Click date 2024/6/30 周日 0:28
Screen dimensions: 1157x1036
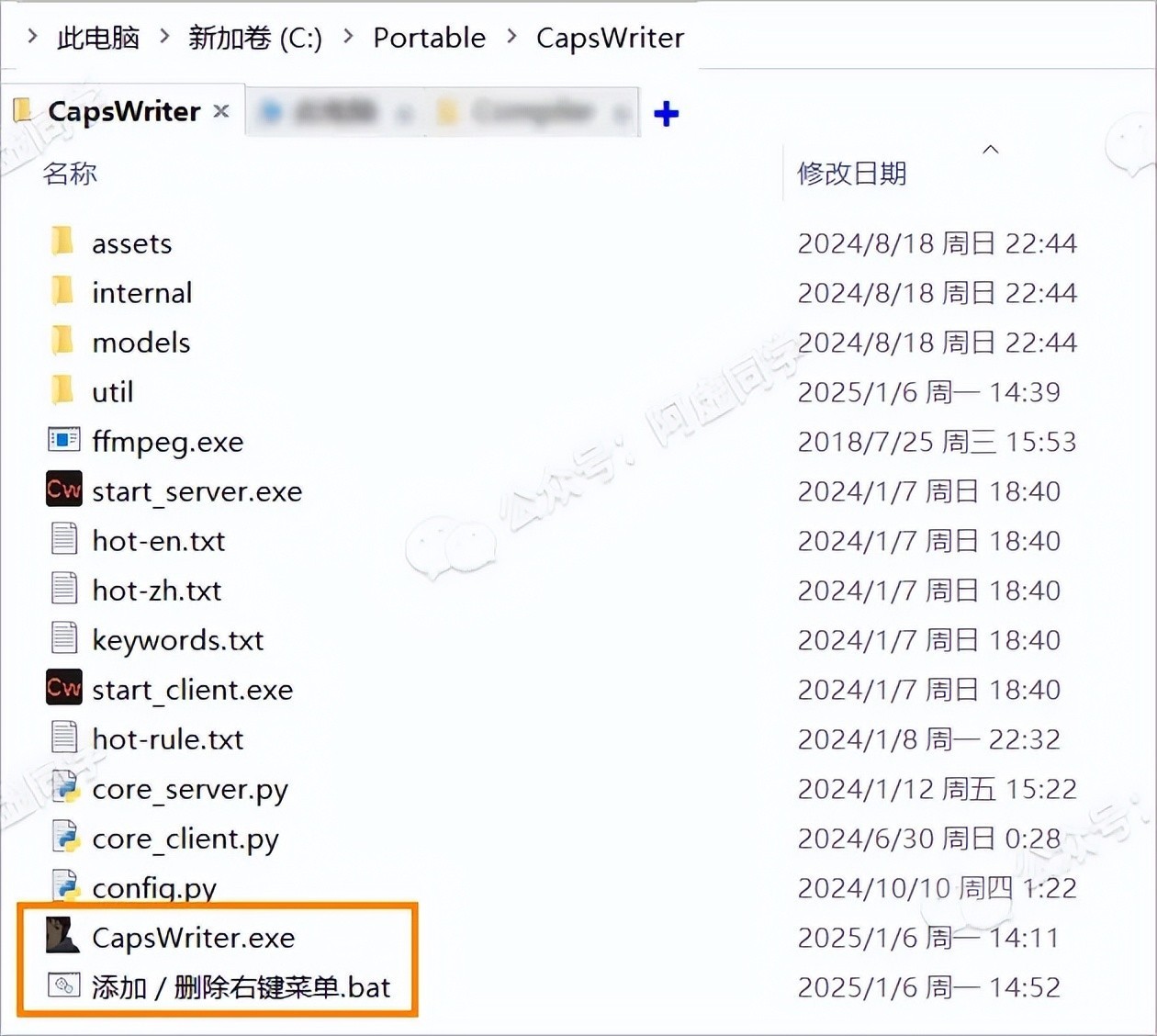pyautogui.click(x=928, y=839)
